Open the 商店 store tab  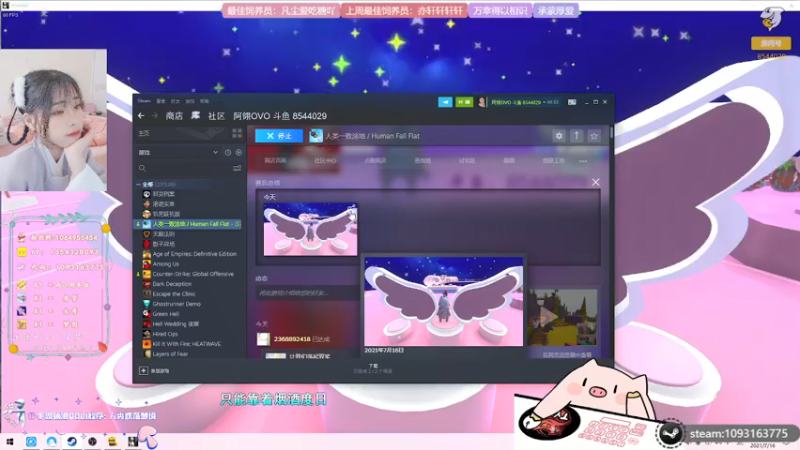tap(174, 116)
